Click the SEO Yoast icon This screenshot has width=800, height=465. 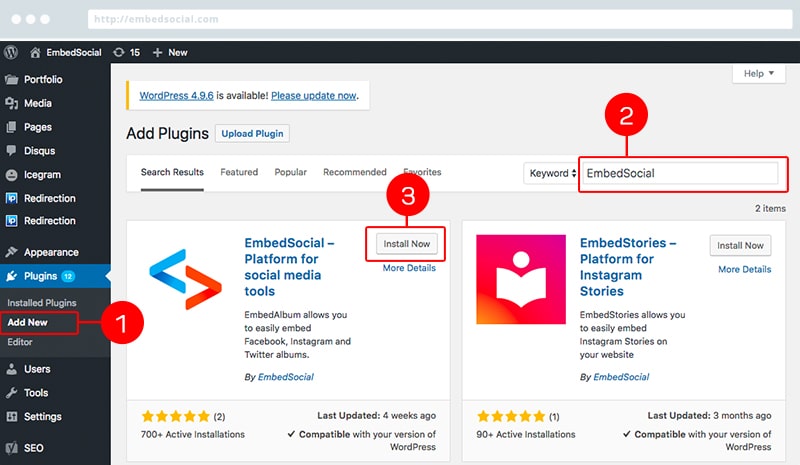click(x=11, y=448)
